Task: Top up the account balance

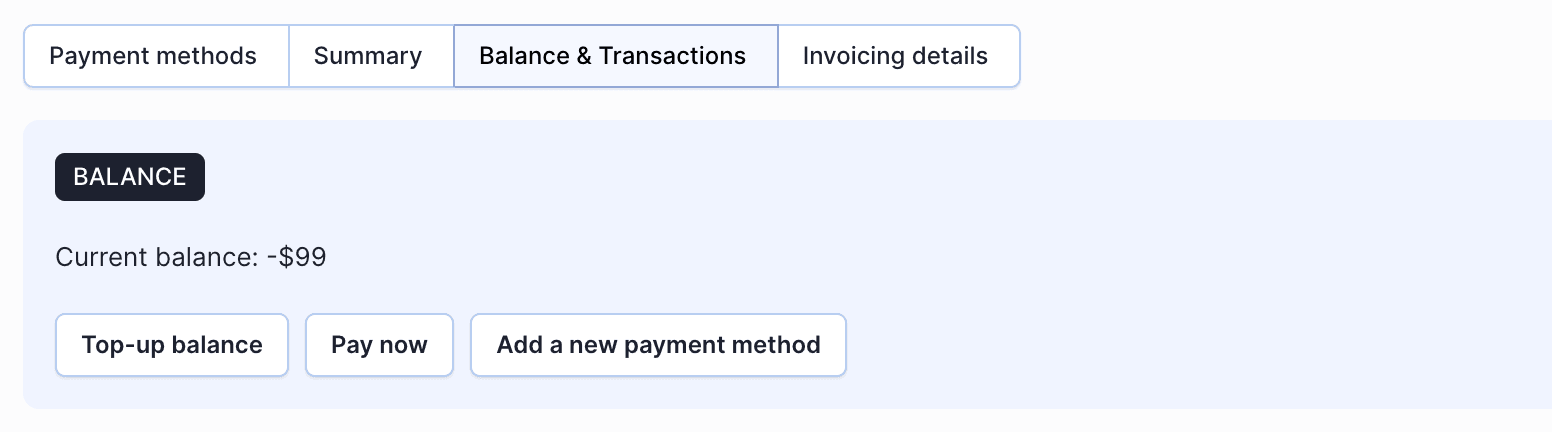Action: 172,346
